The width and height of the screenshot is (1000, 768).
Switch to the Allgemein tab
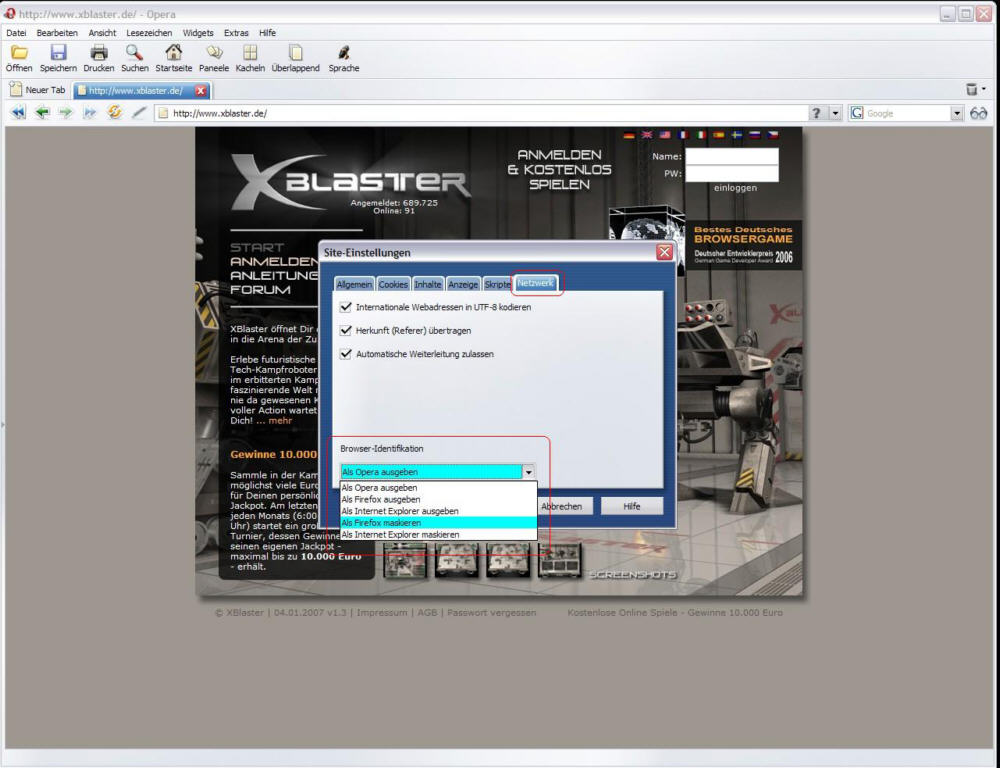pos(354,284)
